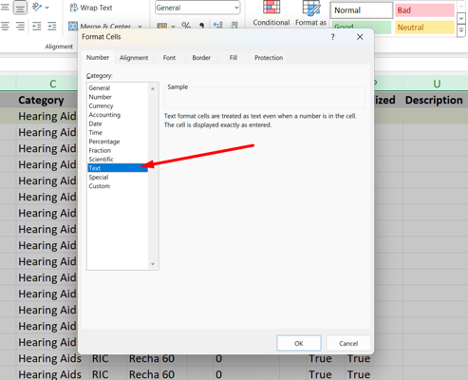Click the Category header cell

click(47, 100)
